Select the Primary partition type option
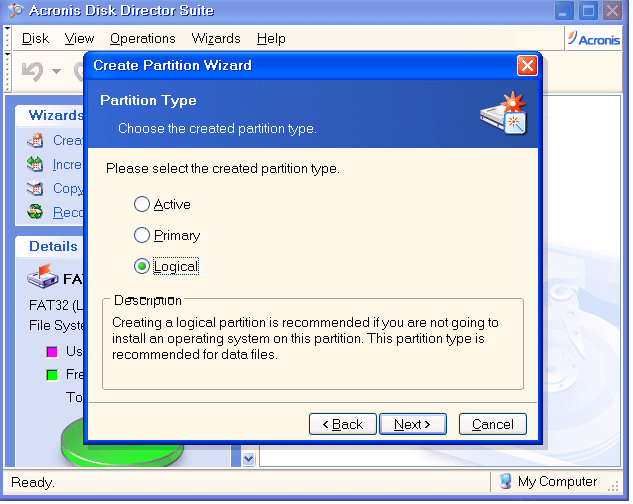 click(142, 236)
